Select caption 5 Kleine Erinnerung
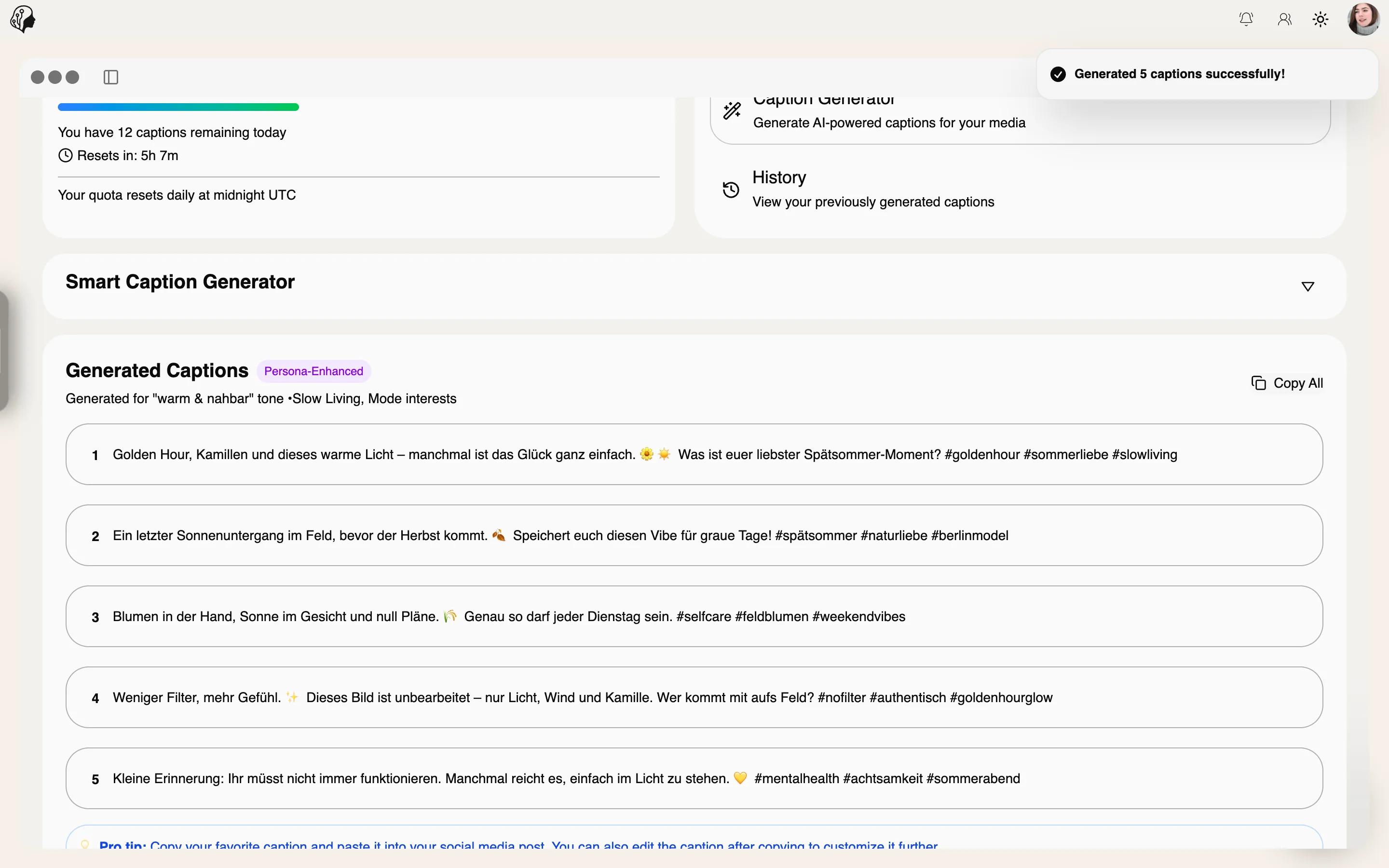Screen dimensions: 1389x868 click(x=694, y=778)
